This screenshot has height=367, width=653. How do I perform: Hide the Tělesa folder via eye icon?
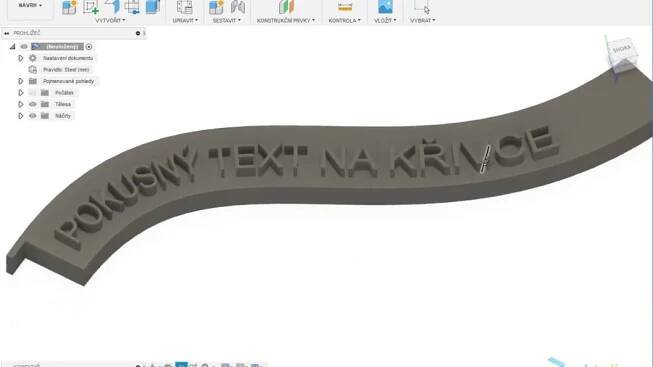coord(33,104)
